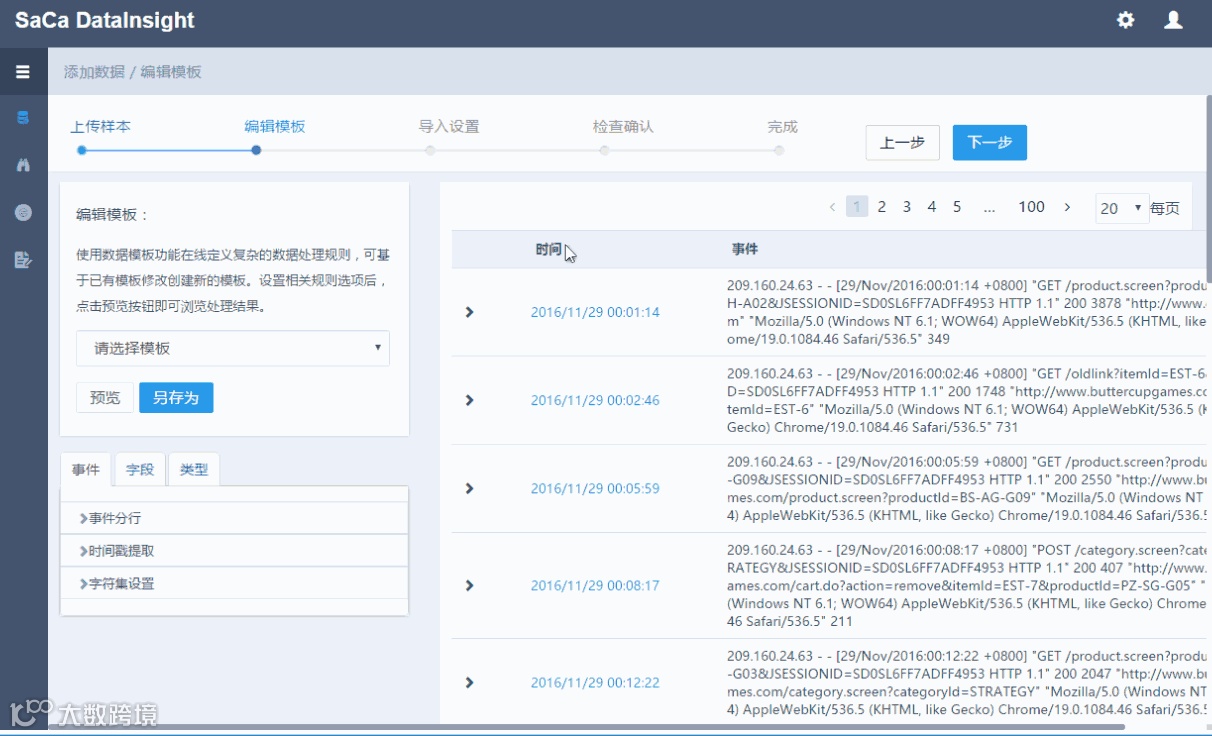Select the 上传样本 step
The image size is (1212, 736).
pos(100,127)
